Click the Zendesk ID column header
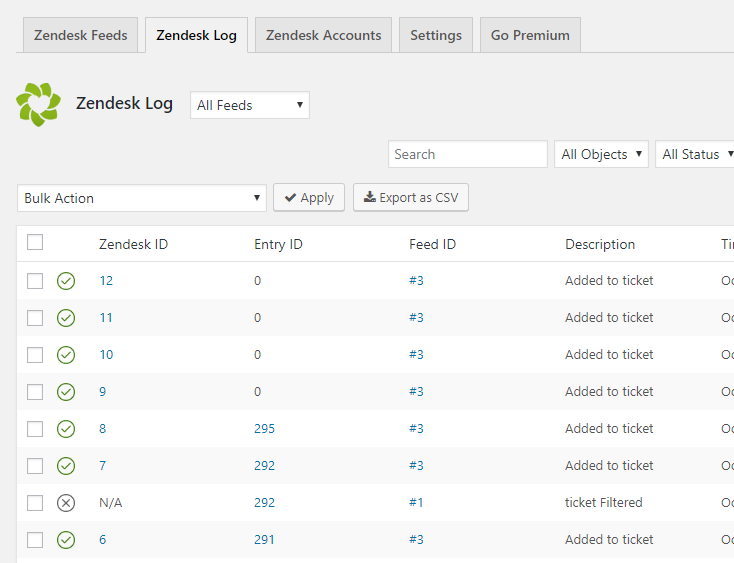The height and width of the screenshot is (563, 734). (133, 244)
